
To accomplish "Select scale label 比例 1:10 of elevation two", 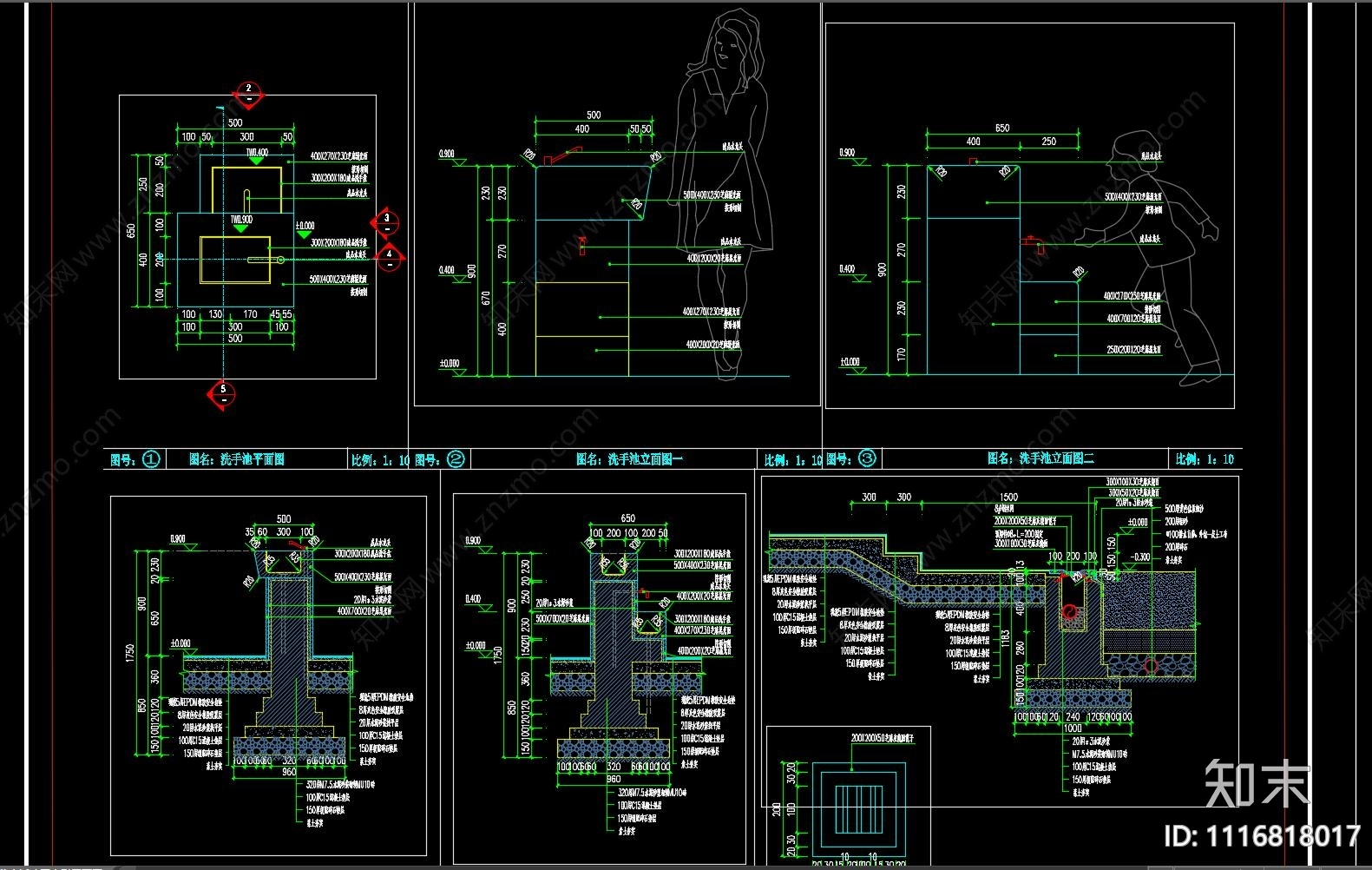I will [1205, 458].
